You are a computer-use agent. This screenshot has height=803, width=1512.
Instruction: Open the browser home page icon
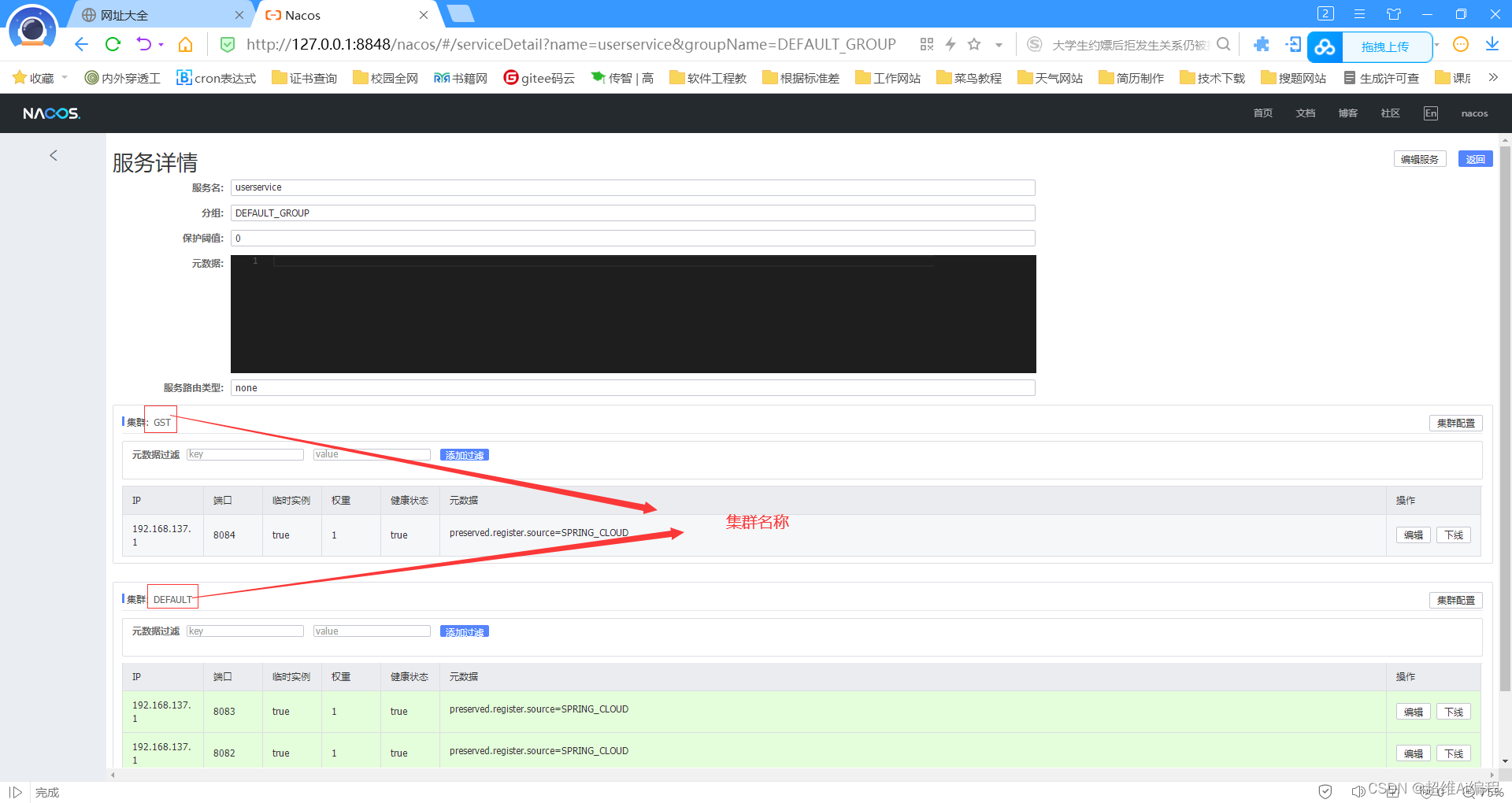(x=186, y=44)
